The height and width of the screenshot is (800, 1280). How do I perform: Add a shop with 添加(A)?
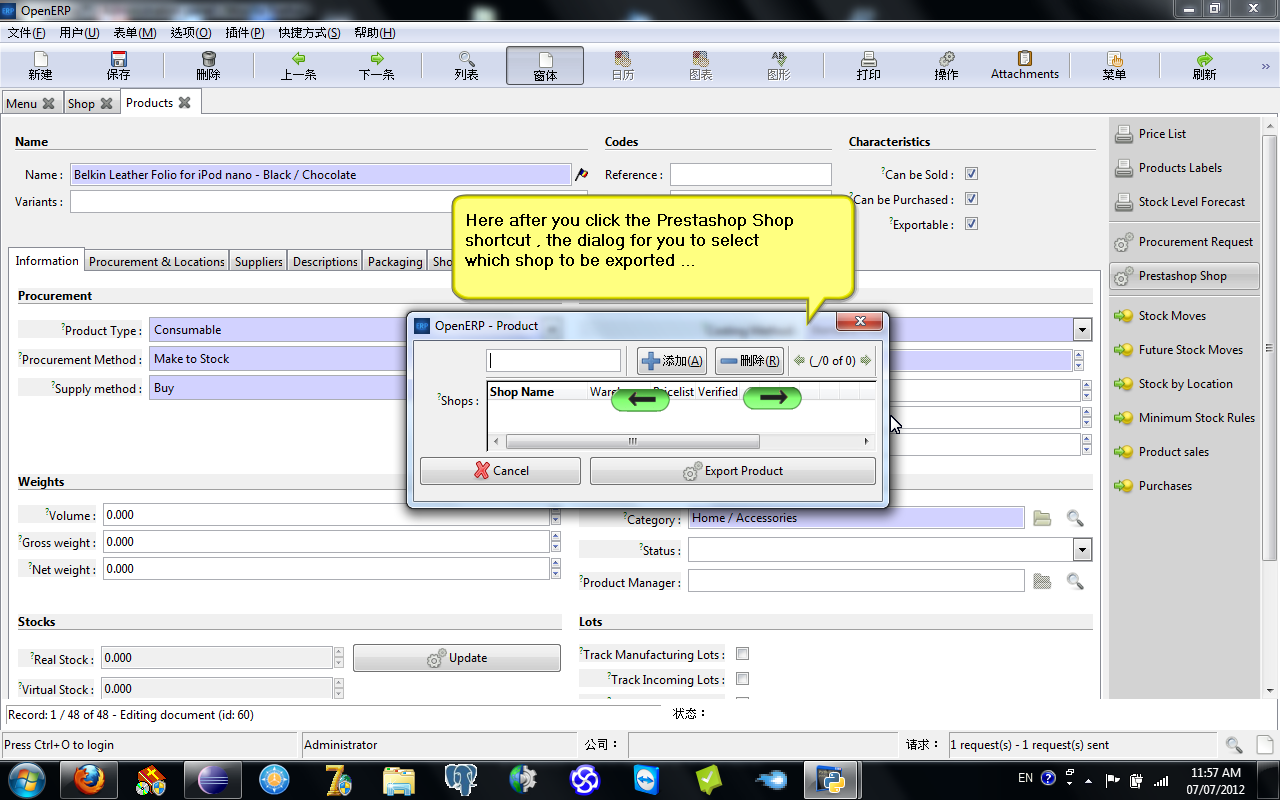(x=671, y=361)
